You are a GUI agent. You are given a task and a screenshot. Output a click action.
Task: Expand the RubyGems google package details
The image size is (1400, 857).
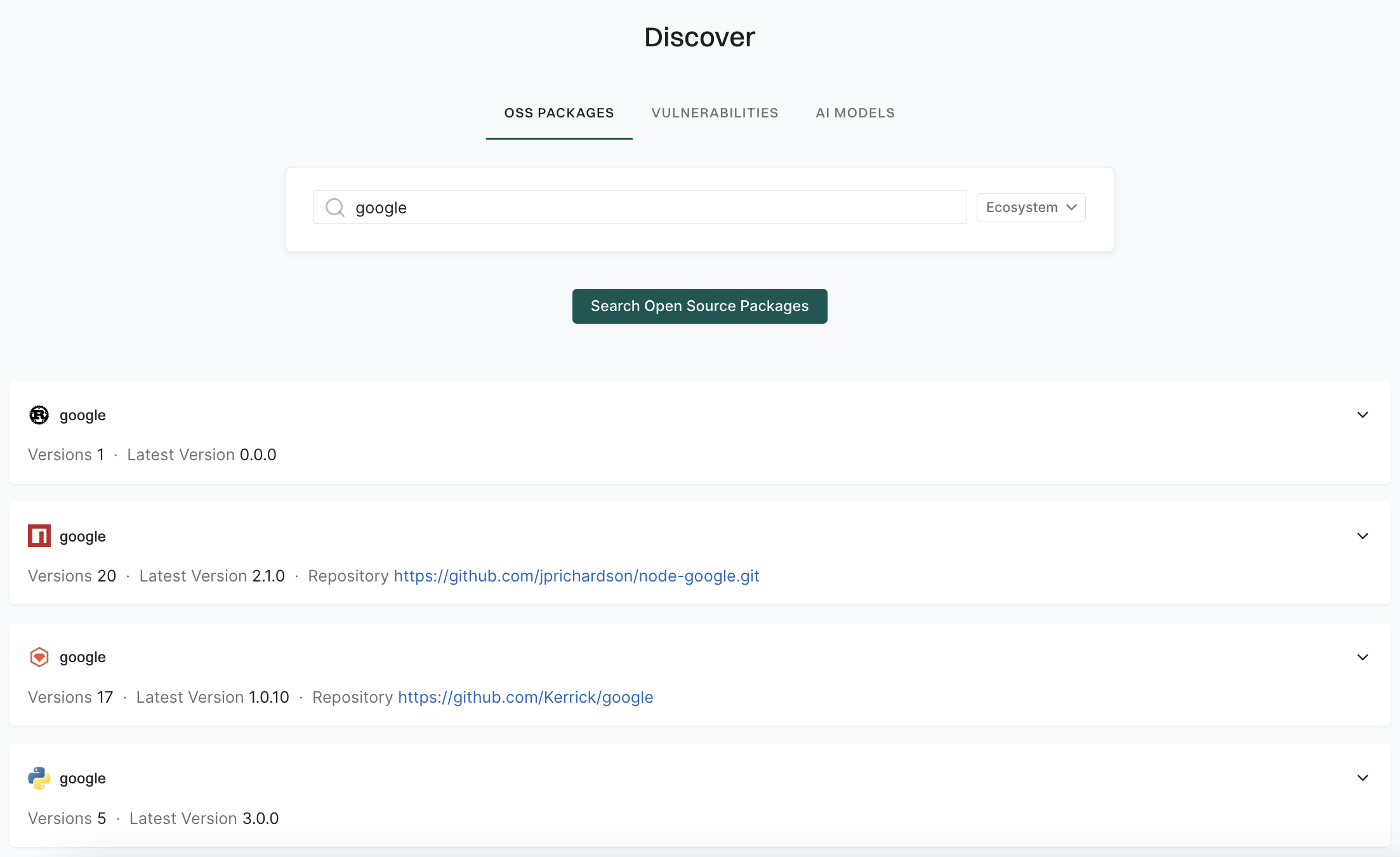(1362, 657)
